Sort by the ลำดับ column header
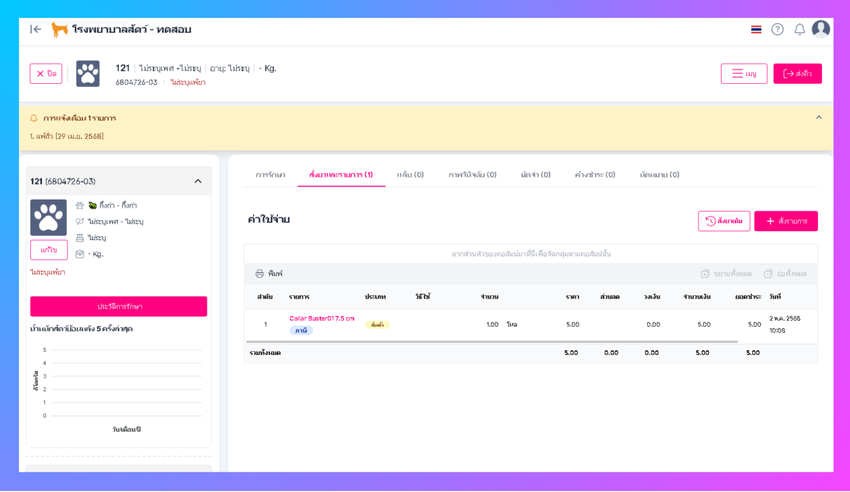The image size is (850, 492). coord(265,297)
